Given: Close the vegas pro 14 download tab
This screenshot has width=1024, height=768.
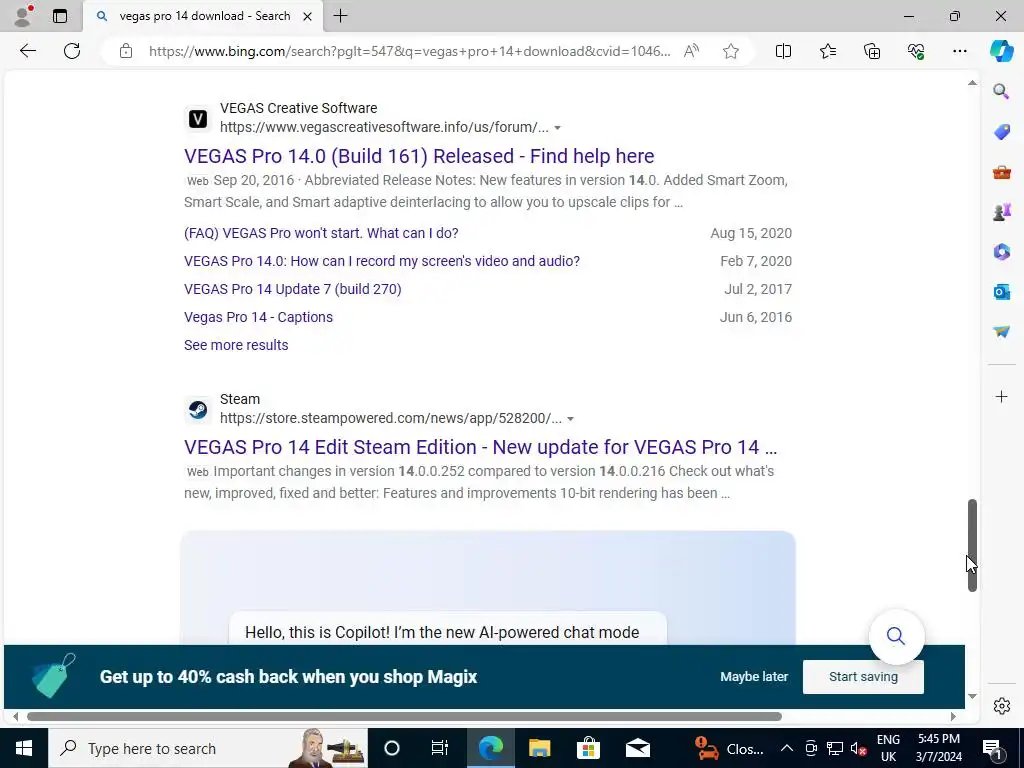Looking at the screenshot, I should point(307,16).
